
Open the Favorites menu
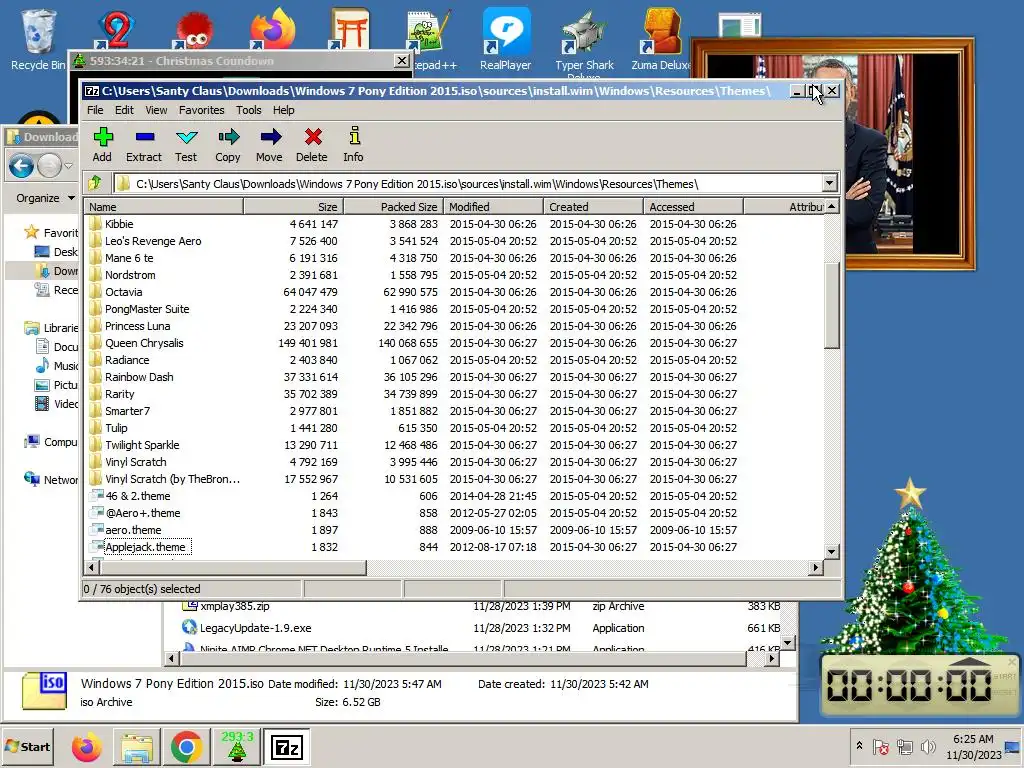(x=202, y=110)
